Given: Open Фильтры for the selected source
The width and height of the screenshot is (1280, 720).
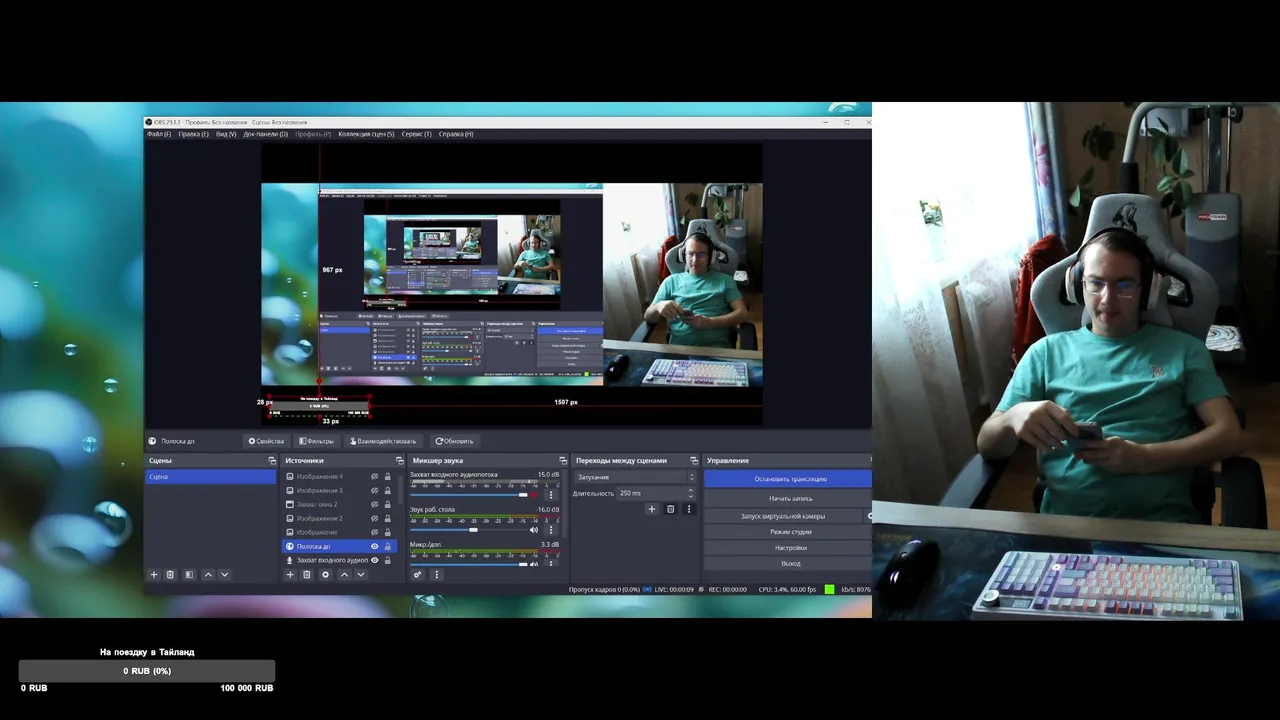Looking at the screenshot, I should click(316, 441).
